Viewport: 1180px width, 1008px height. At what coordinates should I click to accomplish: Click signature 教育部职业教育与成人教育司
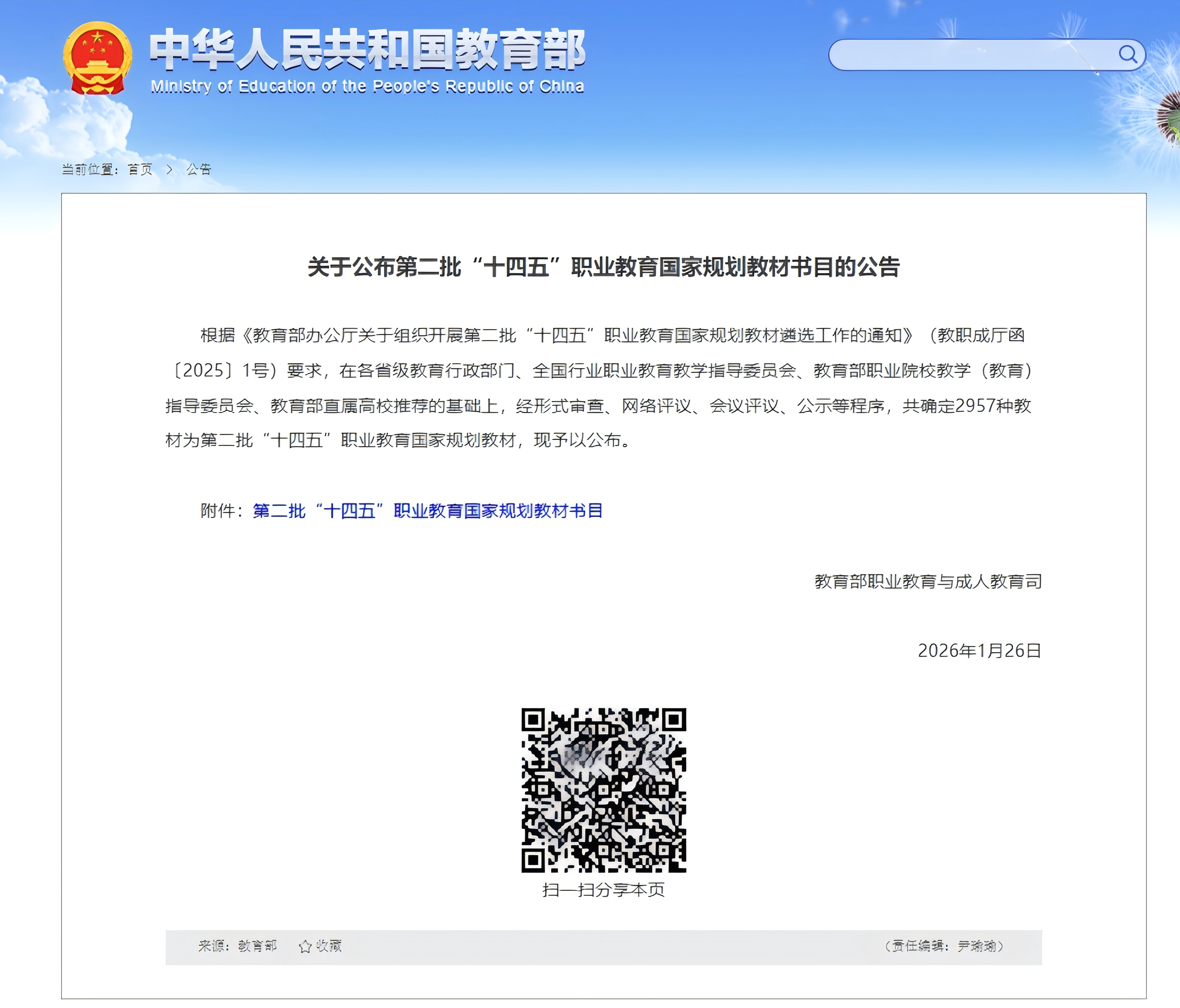928,581
